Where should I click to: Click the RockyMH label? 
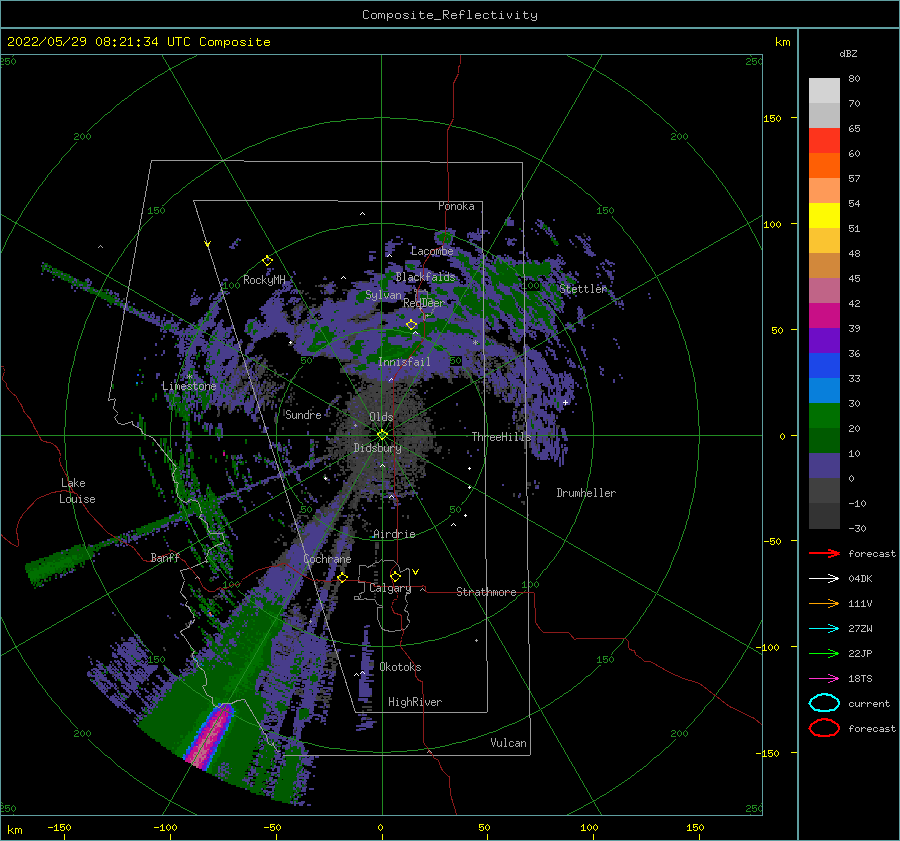coord(264,280)
